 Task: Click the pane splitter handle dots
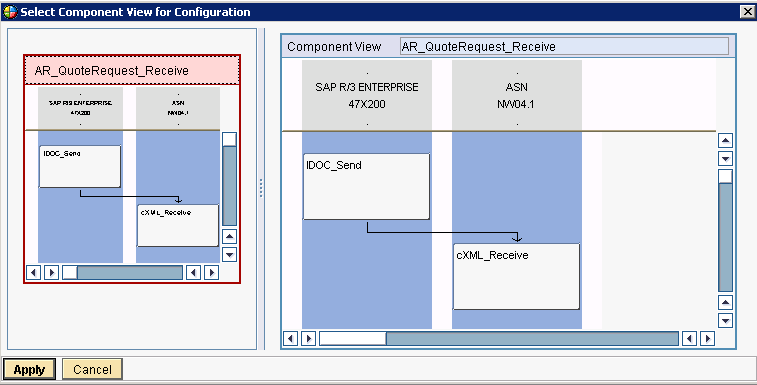click(x=261, y=188)
